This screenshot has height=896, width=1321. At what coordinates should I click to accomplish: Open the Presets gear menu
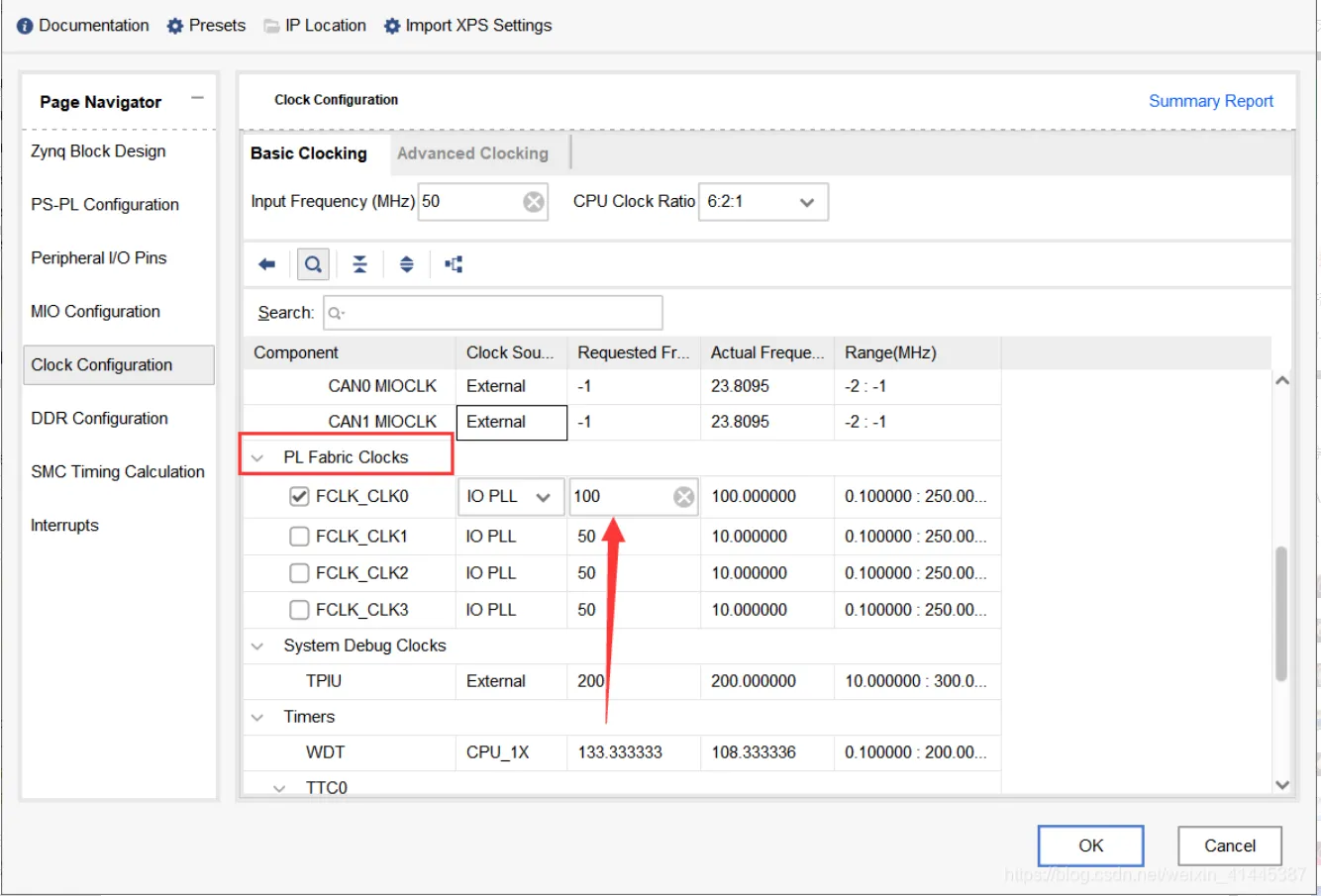206,26
